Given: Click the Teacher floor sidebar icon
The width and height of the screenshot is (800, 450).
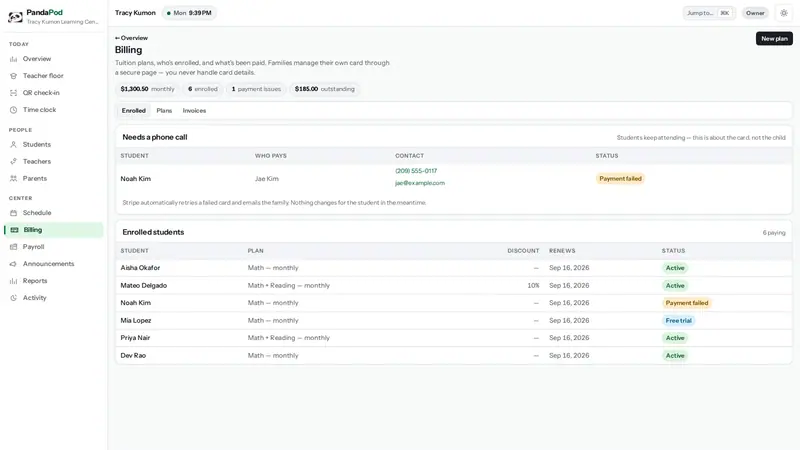Looking at the screenshot, I should click(13, 76).
